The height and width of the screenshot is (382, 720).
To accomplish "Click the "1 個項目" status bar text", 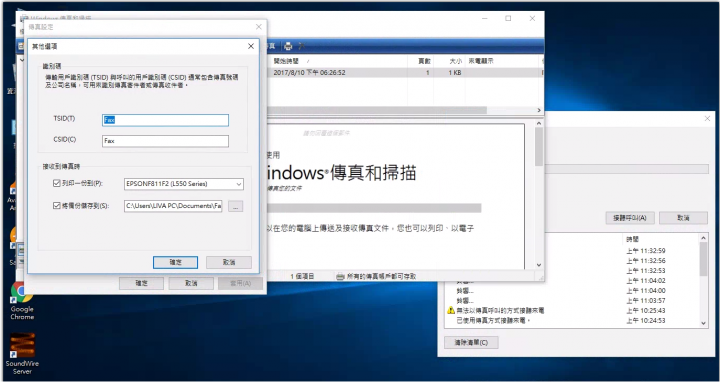I will coord(302,276).
